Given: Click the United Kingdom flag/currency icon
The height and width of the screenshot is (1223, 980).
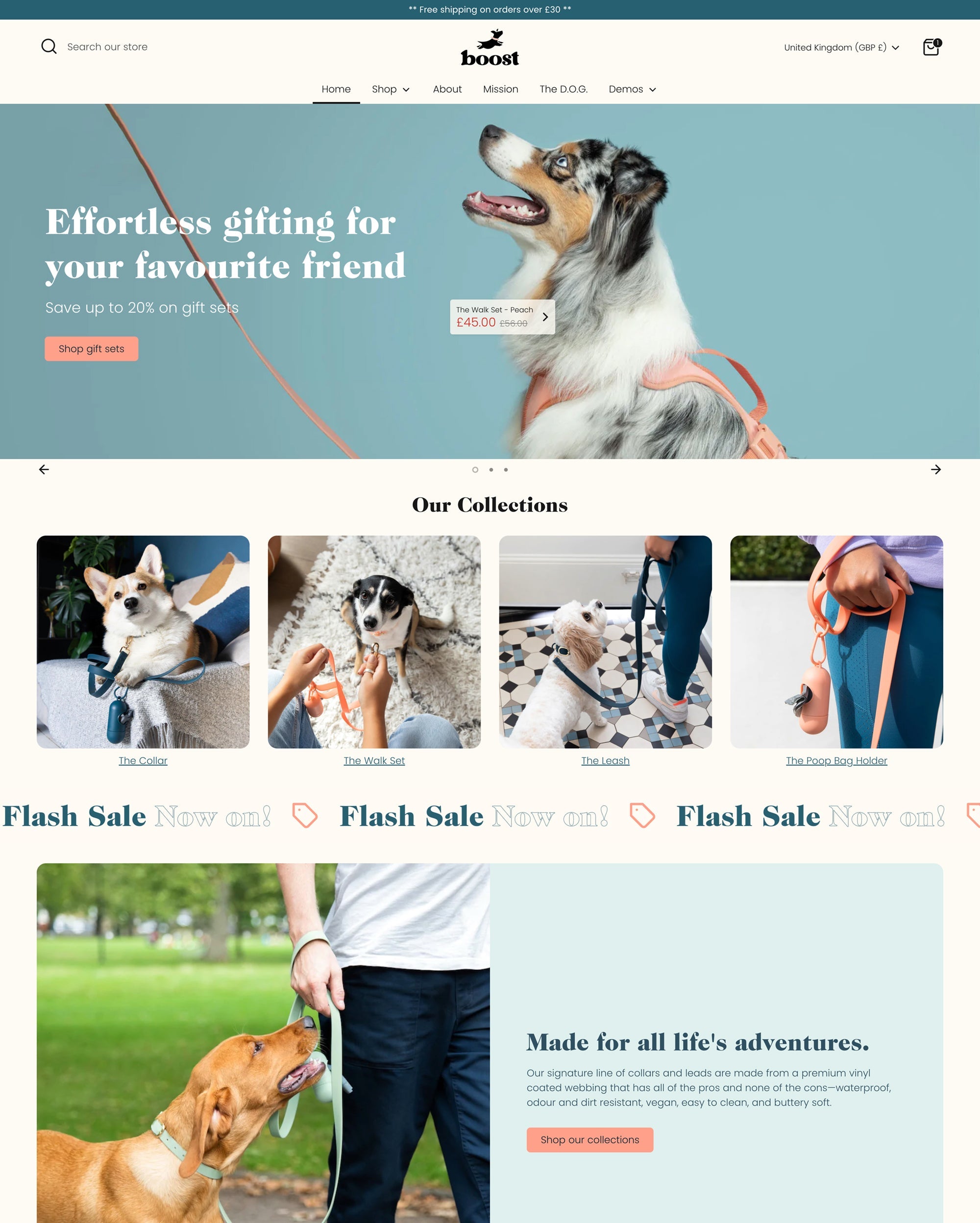Looking at the screenshot, I should (x=840, y=47).
